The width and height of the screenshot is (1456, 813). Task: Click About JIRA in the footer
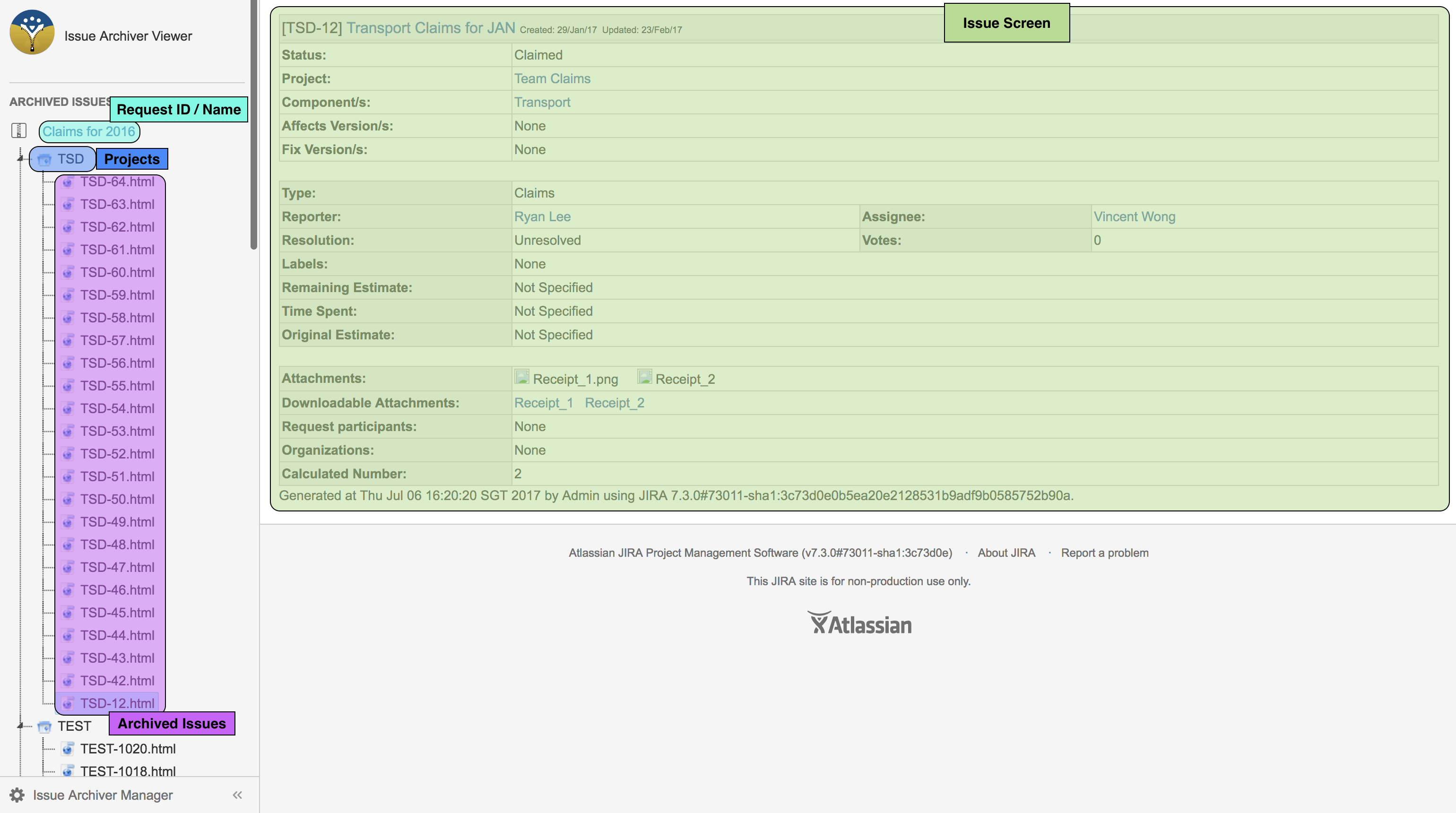[1006, 553]
